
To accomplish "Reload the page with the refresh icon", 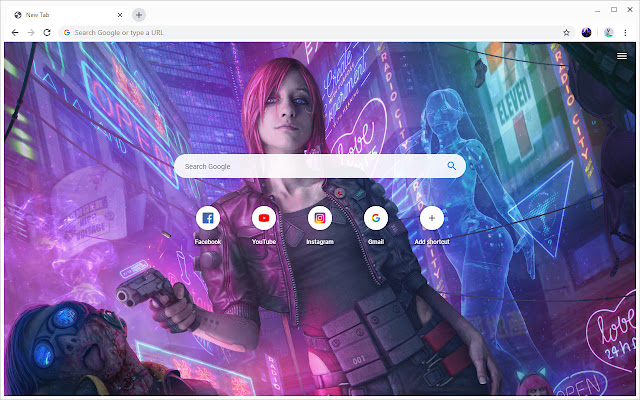I will click(47, 33).
